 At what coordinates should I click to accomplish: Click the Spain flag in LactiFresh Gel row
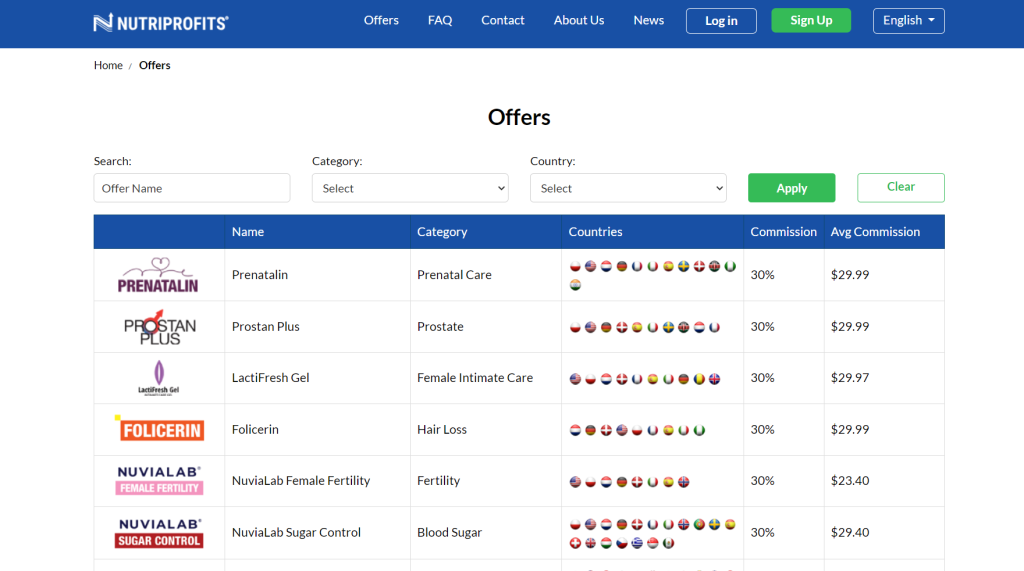point(652,378)
